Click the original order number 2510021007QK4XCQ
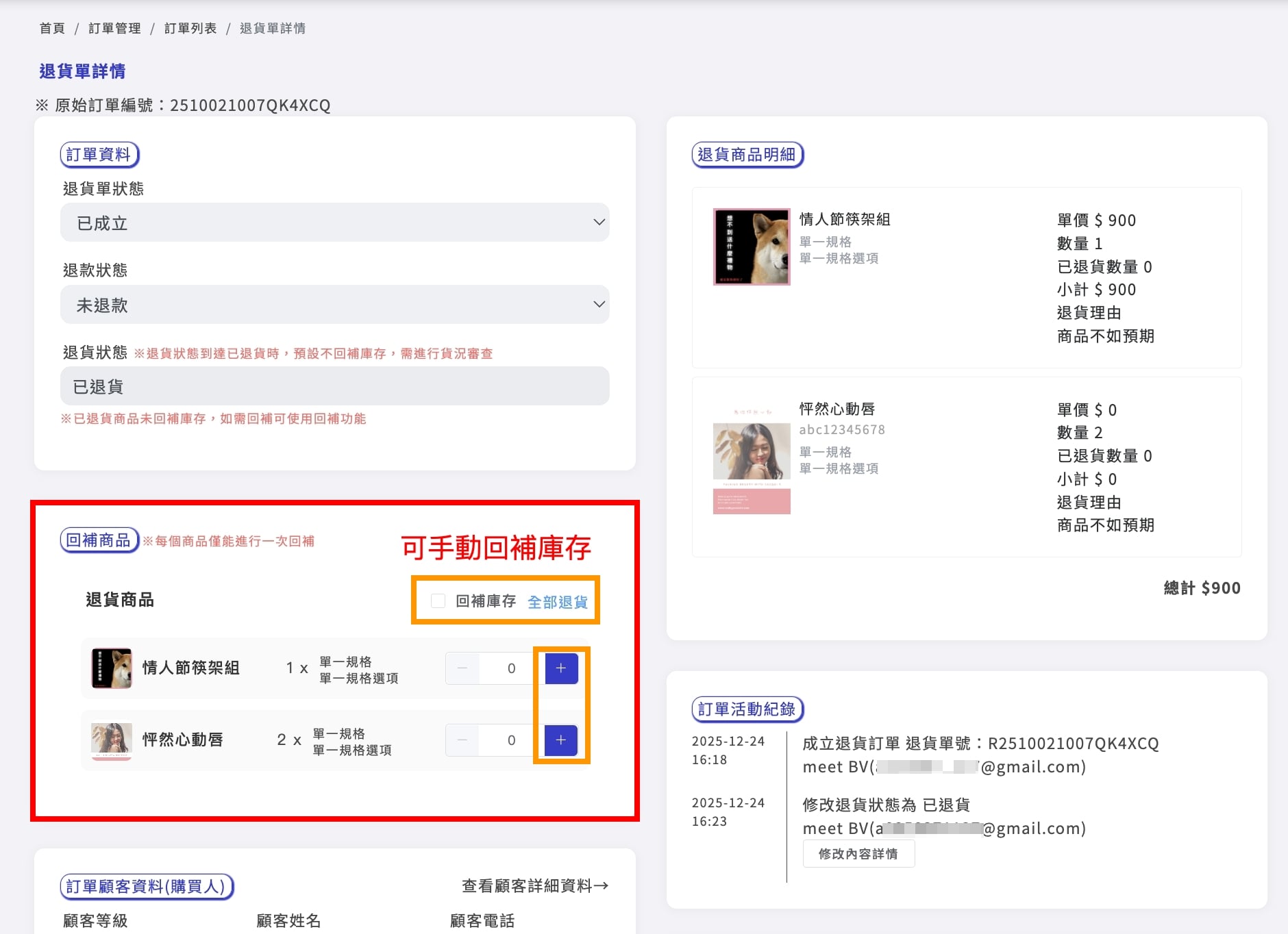Viewport: 1288px width, 934px height. [250, 105]
